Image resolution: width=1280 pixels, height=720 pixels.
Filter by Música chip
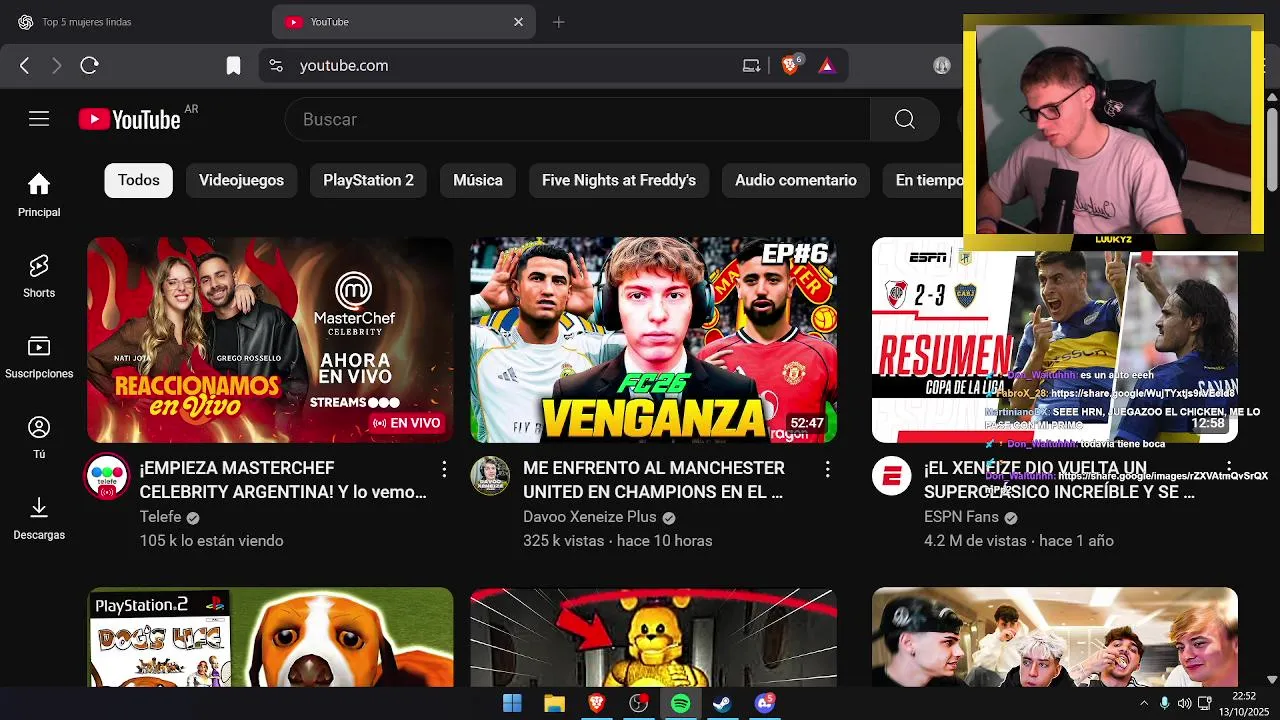(478, 180)
